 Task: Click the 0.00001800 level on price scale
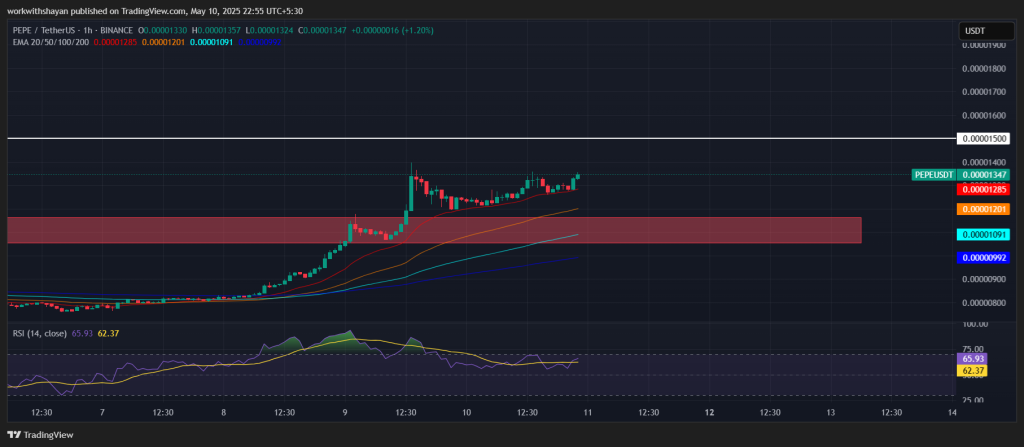point(984,69)
